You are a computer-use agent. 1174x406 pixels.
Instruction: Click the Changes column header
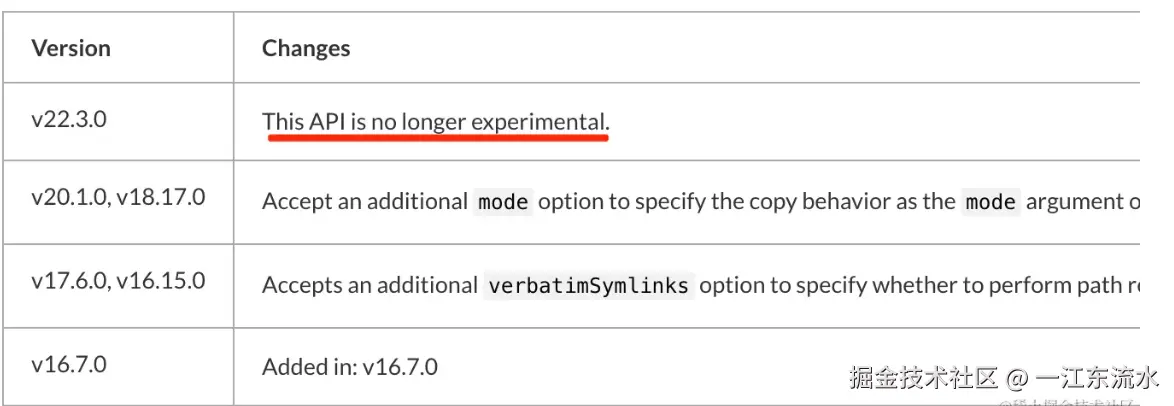(x=306, y=48)
